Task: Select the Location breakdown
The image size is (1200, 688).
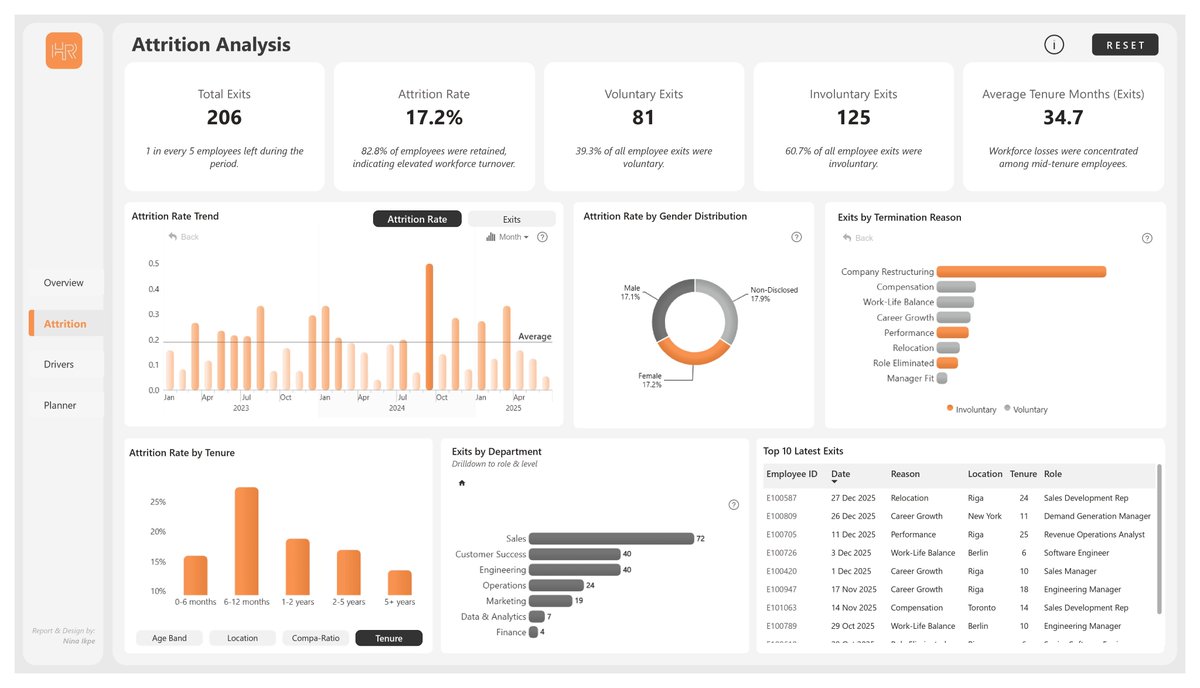Action: 242,638
